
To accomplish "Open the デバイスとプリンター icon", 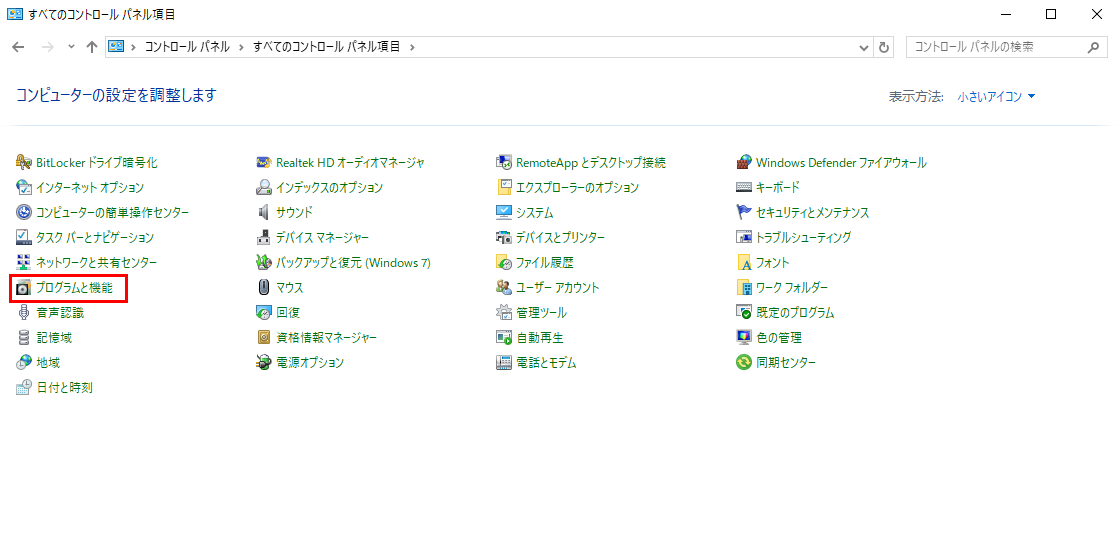I will pos(505,238).
